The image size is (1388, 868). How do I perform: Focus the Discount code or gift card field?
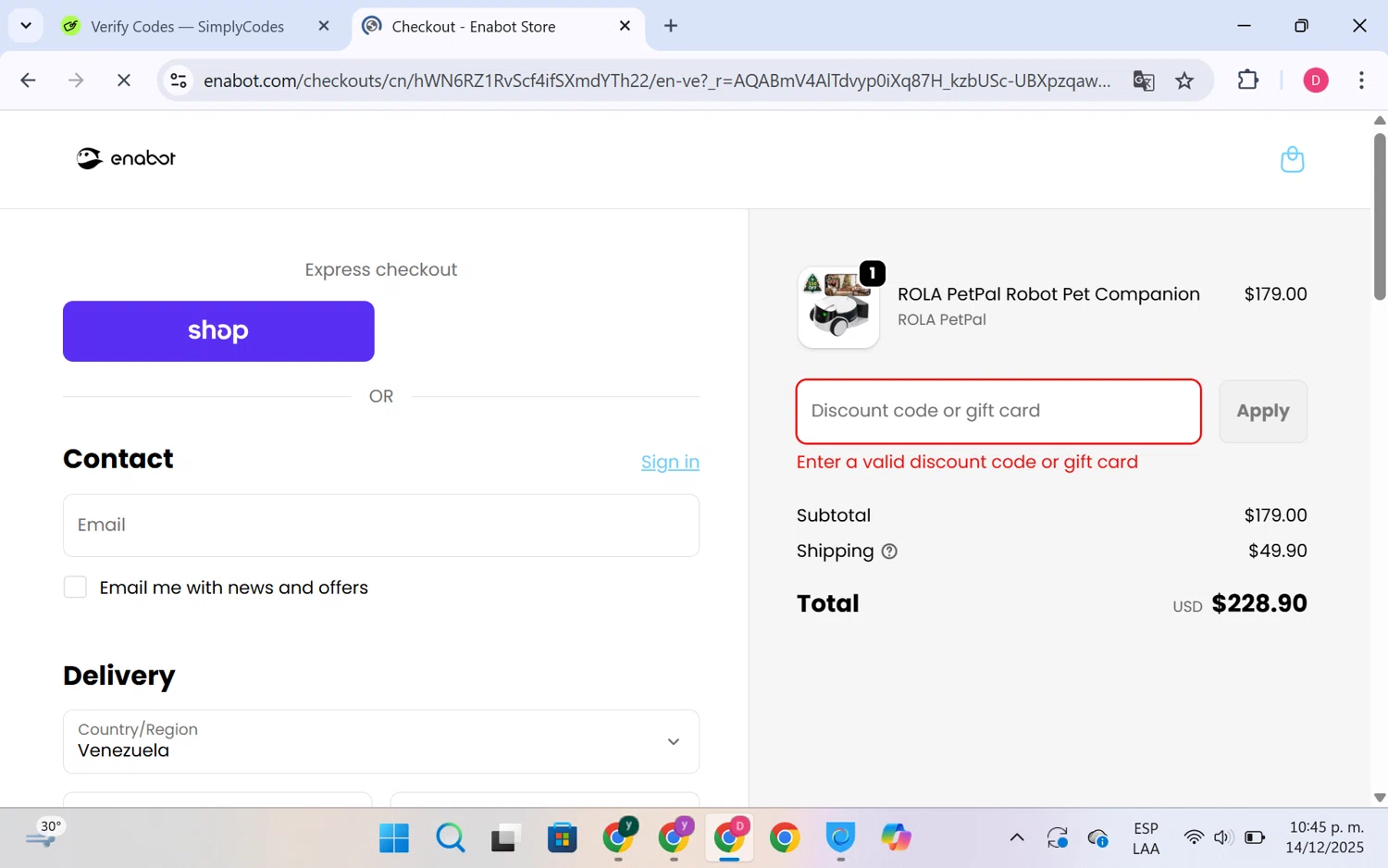(x=998, y=411)
